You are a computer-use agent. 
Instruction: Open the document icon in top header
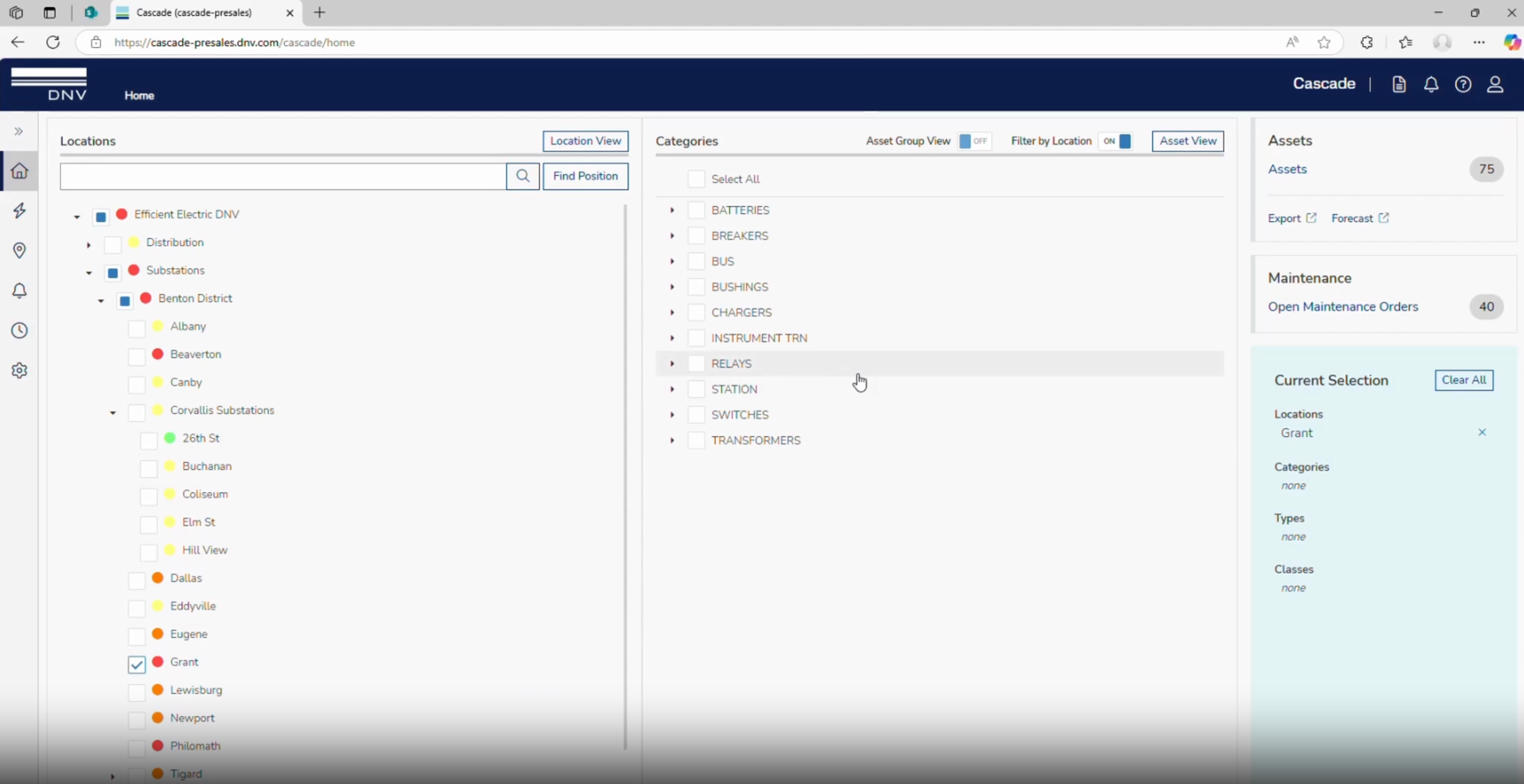1399,84
